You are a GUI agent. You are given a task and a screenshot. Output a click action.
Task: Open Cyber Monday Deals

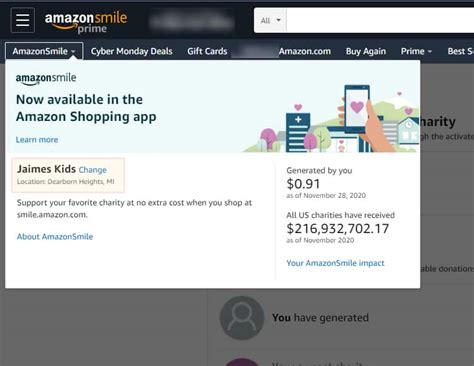(131, 51)
